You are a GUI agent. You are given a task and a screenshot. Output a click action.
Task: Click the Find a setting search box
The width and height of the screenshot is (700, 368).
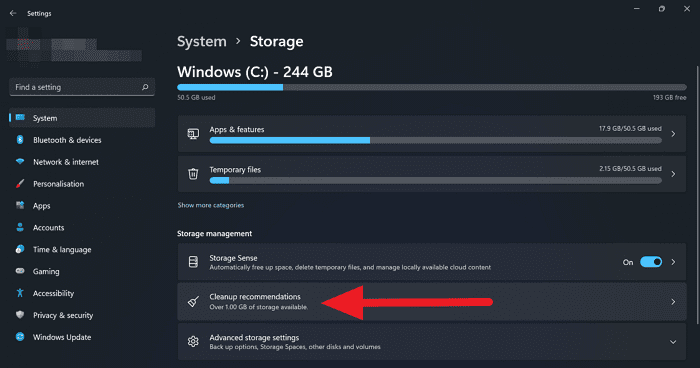coord(82,87)
